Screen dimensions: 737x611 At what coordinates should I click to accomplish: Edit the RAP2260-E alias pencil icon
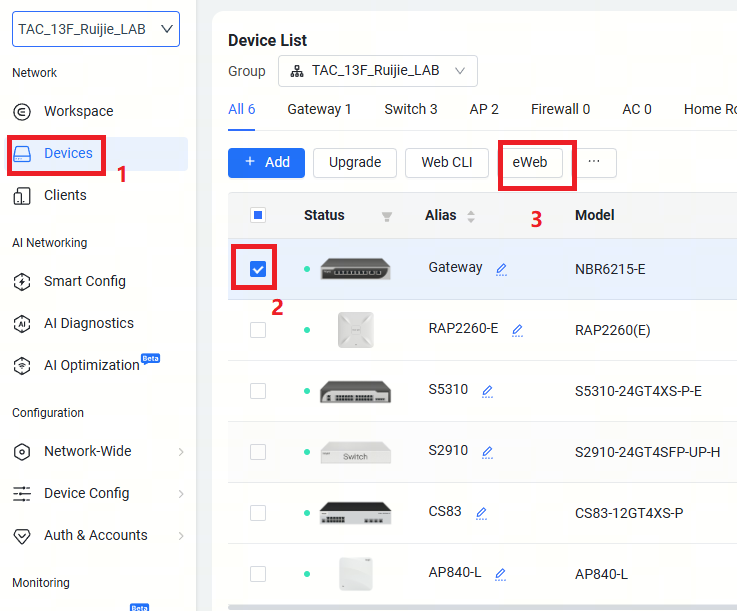pos(517,330)
